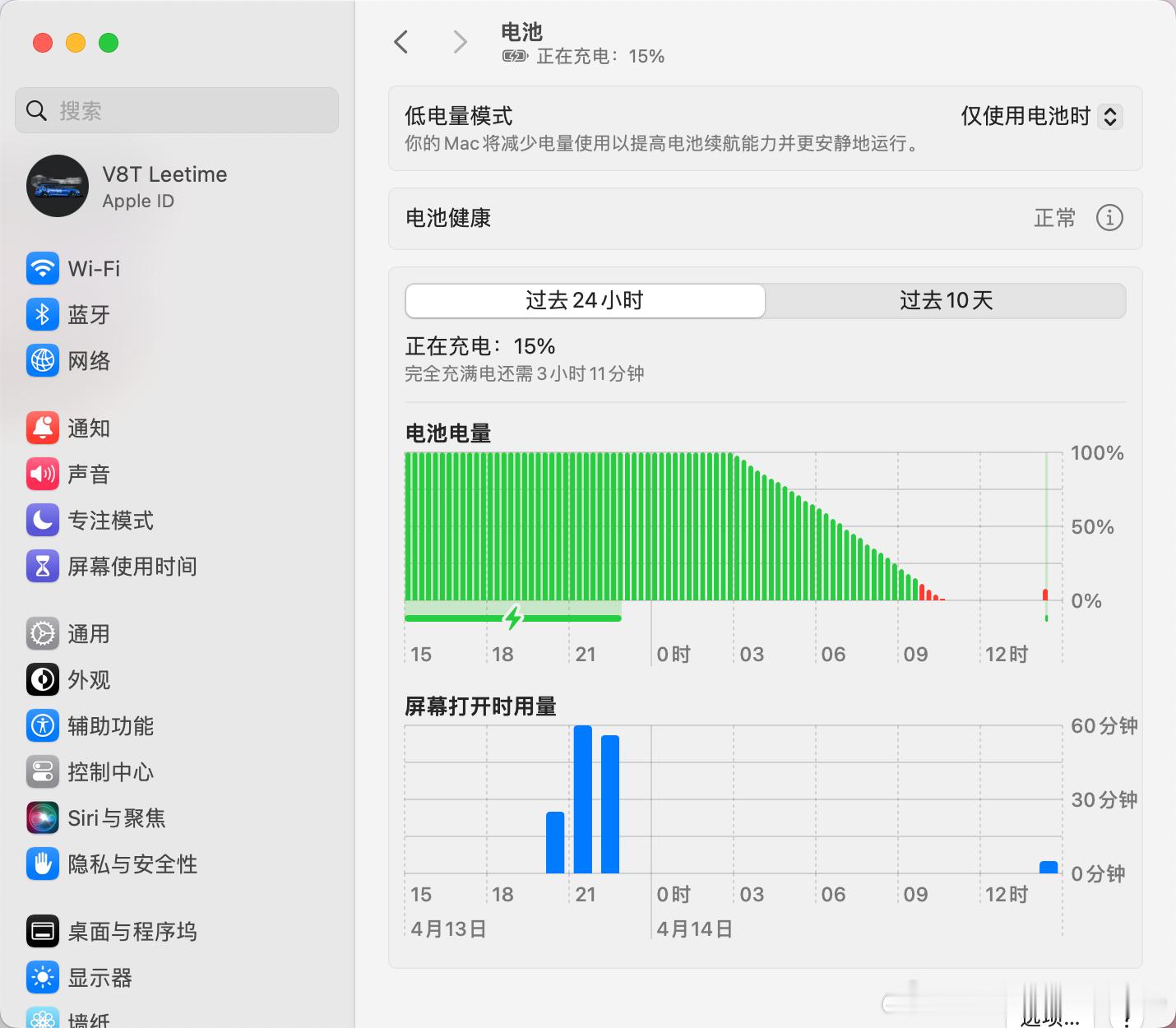Switch to the 过去10天 tab
Image resolution: width=1176 pixels, height=1028 pixels.
click(945, 301)
